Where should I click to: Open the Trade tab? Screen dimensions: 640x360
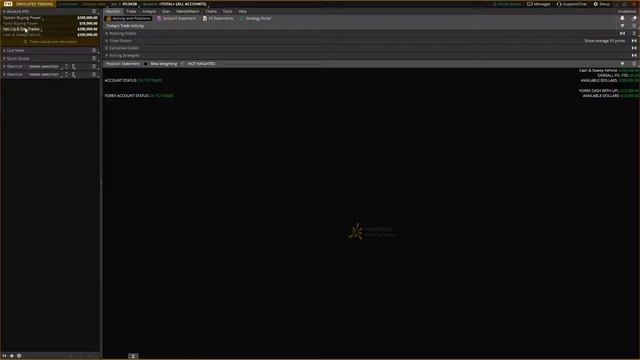(x=131, y=11)
